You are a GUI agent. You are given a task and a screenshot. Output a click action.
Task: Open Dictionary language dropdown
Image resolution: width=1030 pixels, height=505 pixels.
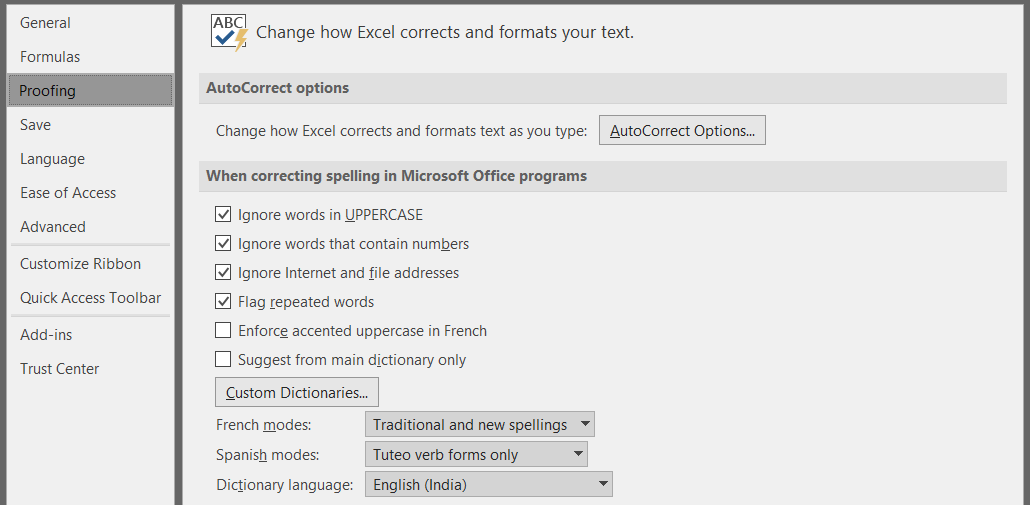pos(489,485)
